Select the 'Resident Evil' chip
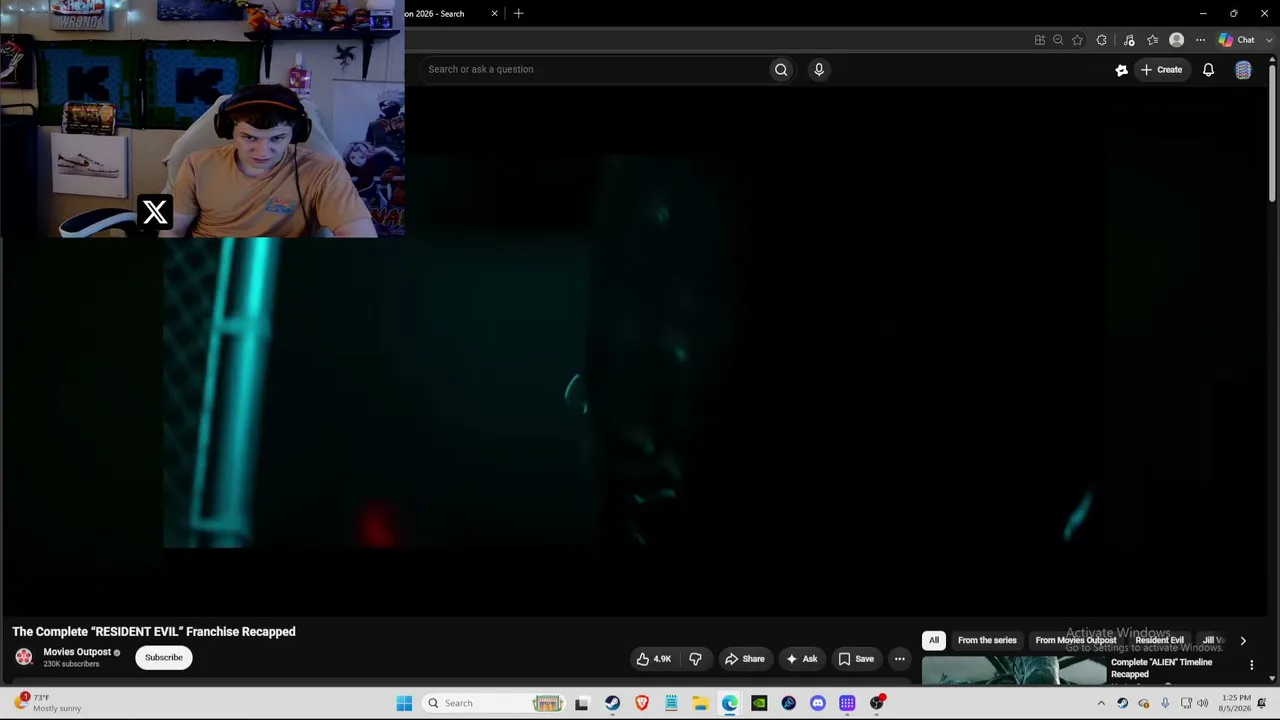The image size is (1280, 720). tap(1159, 640)
